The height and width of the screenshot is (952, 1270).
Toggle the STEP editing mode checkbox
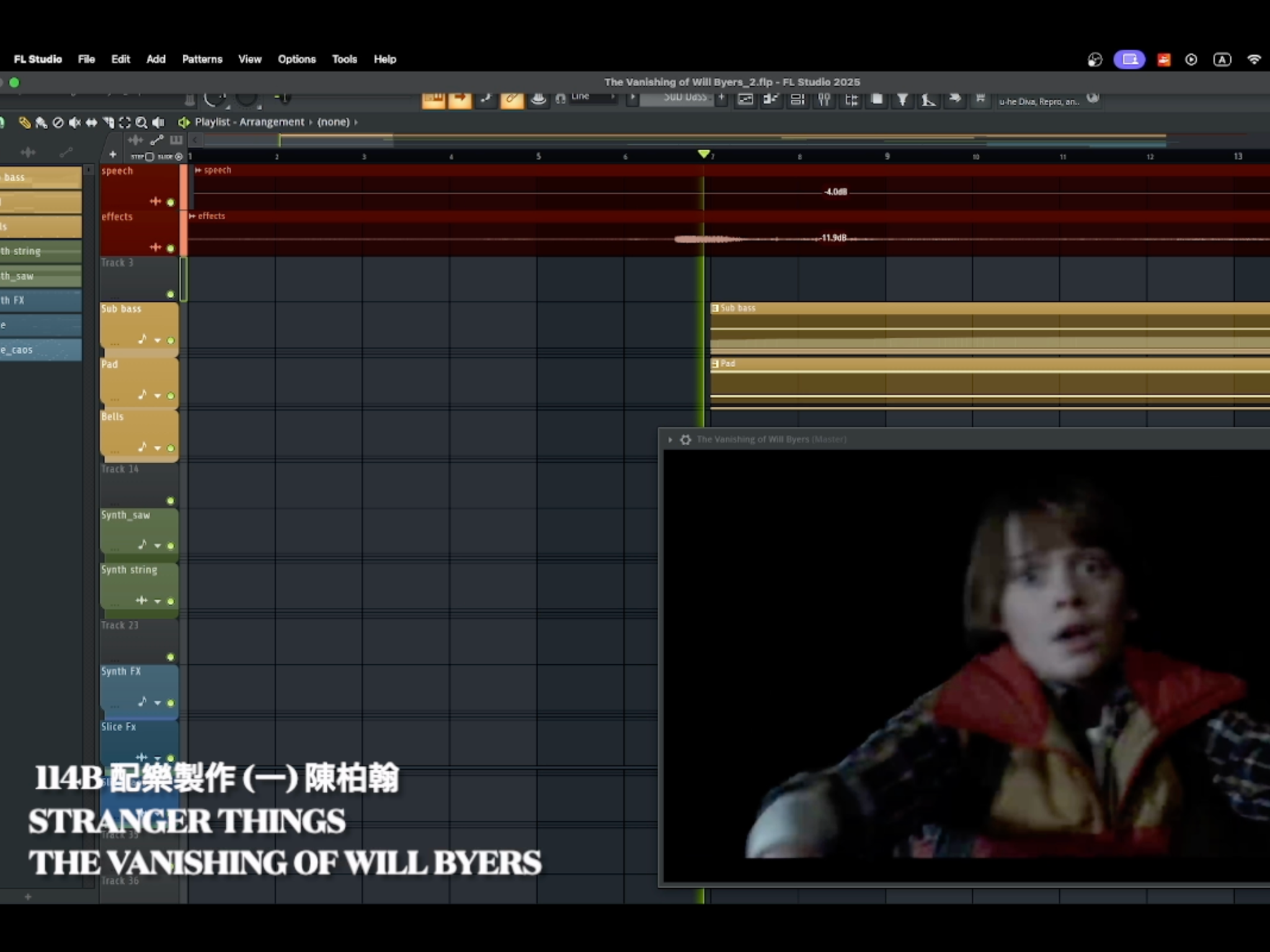coord(149,157)
